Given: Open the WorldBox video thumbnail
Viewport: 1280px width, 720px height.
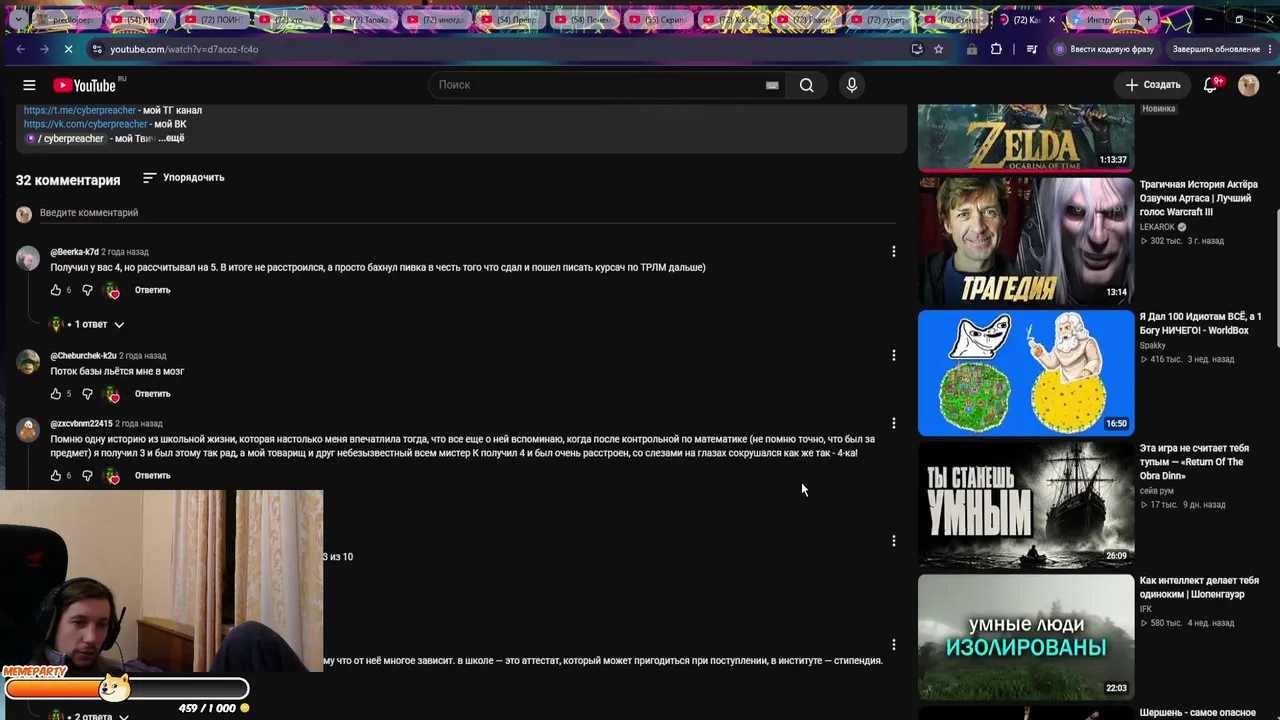Looking at the screenshot, I should point(1026,373).
